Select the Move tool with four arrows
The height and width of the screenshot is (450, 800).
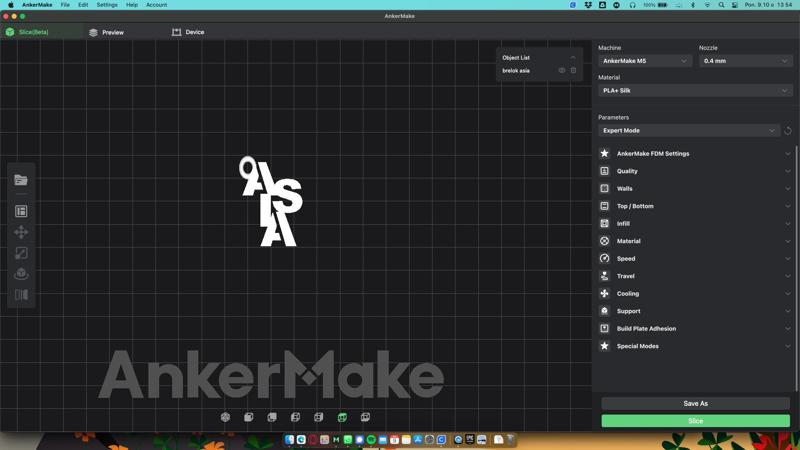point(21,232)
